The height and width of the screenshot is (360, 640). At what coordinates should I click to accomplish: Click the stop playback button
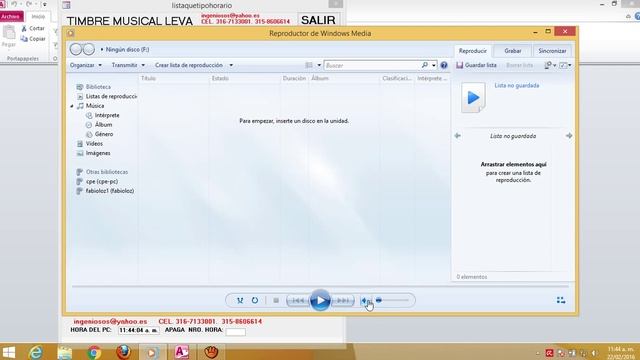(276, 300)
